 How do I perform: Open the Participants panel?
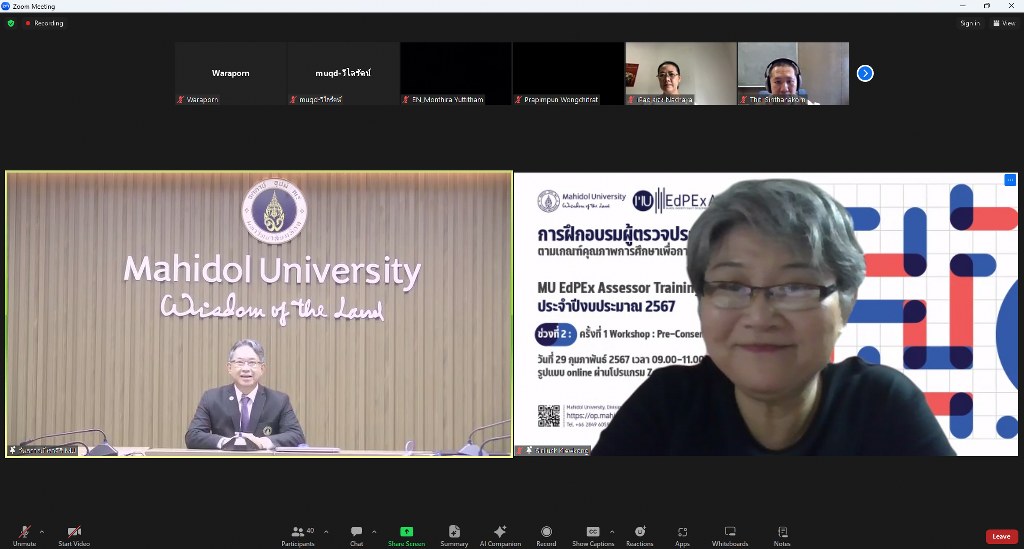pos(298,535)
